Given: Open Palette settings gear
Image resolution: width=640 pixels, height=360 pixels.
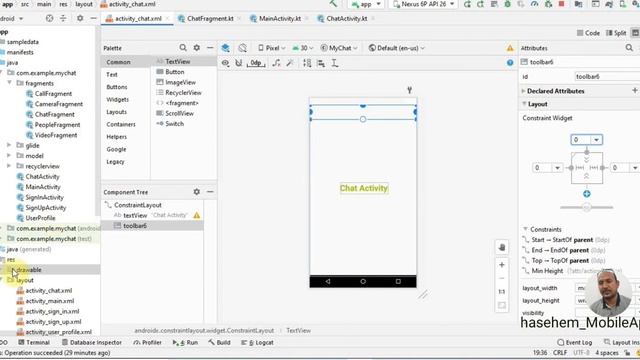Looking at the screenshot, I should pos(197,48).
